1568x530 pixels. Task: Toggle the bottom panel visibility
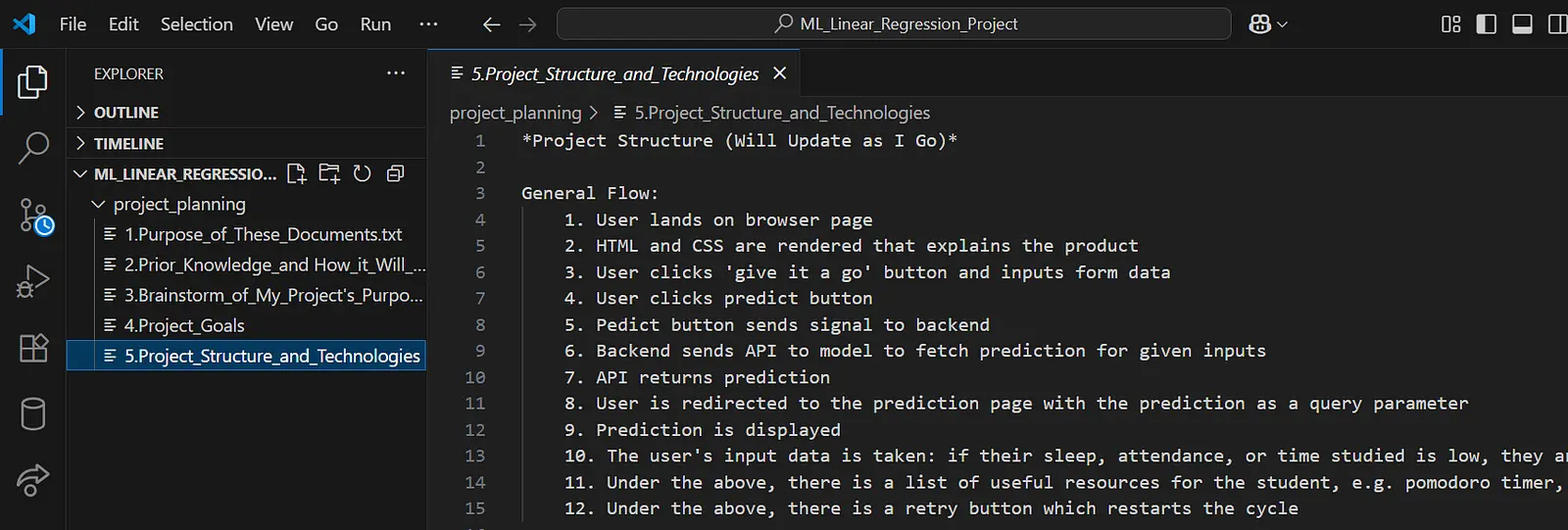[1522, 24]
